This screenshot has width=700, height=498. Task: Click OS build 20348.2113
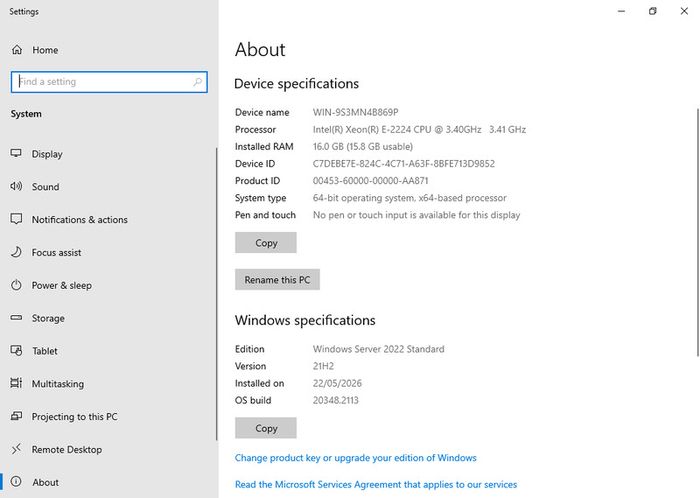[x=335, y=400]
